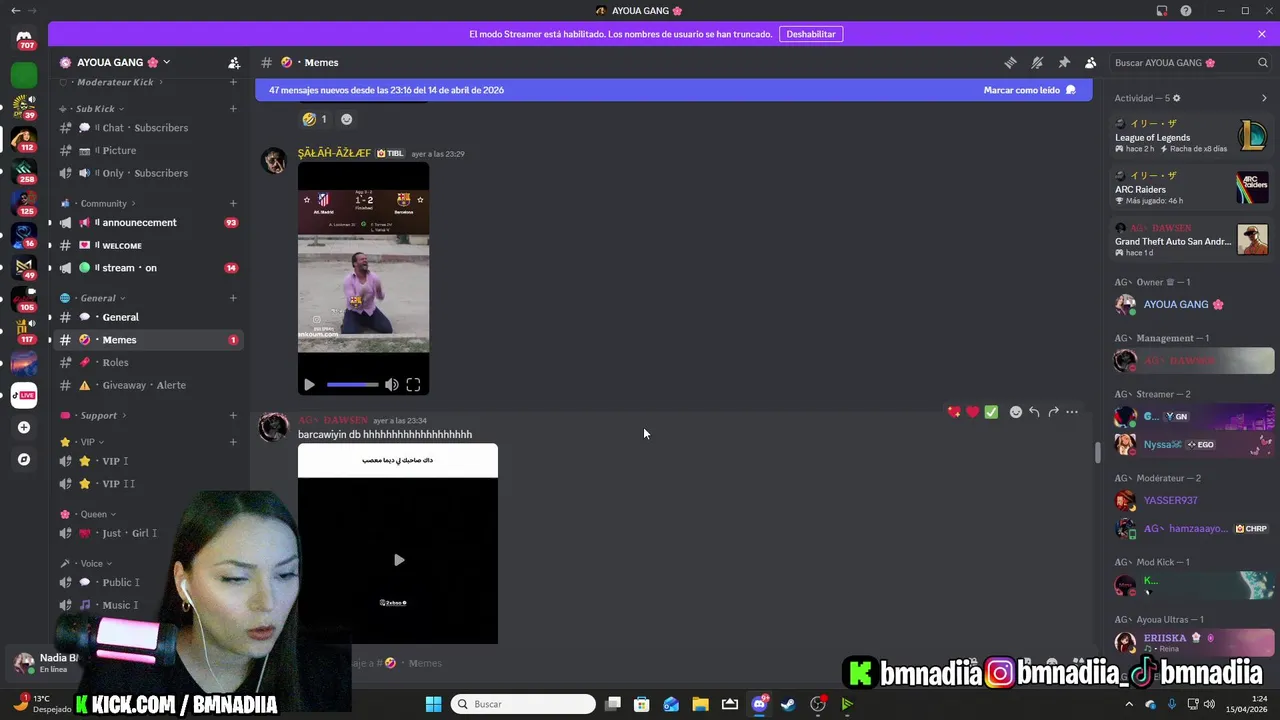
Task: Click Marcar como leído button
Action: 1029,90
